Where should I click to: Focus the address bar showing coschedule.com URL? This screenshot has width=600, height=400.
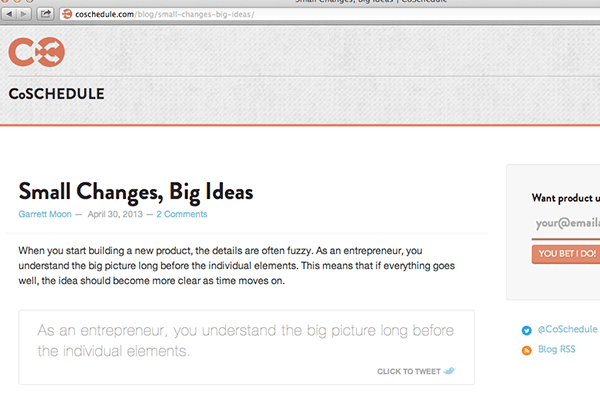330,14
